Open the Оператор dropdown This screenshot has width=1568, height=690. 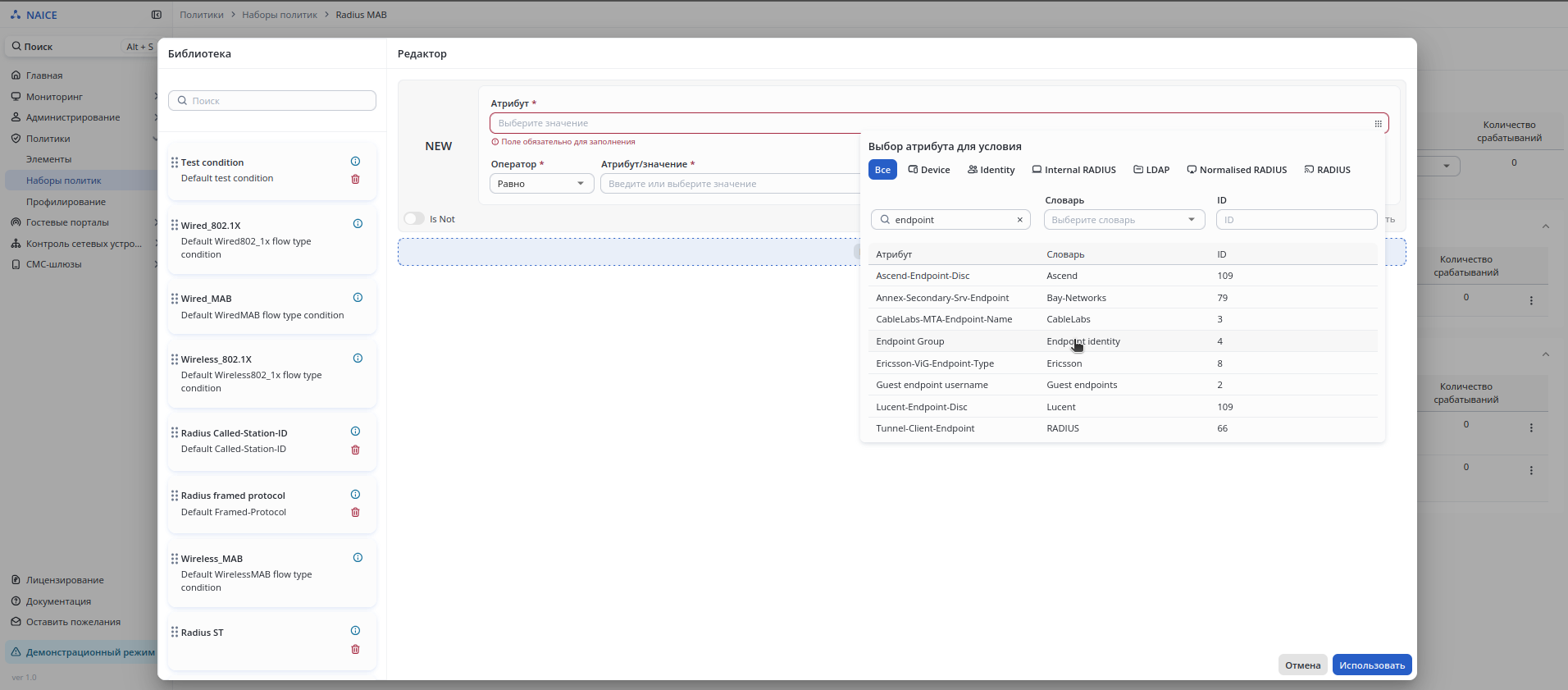pos(541,184)
